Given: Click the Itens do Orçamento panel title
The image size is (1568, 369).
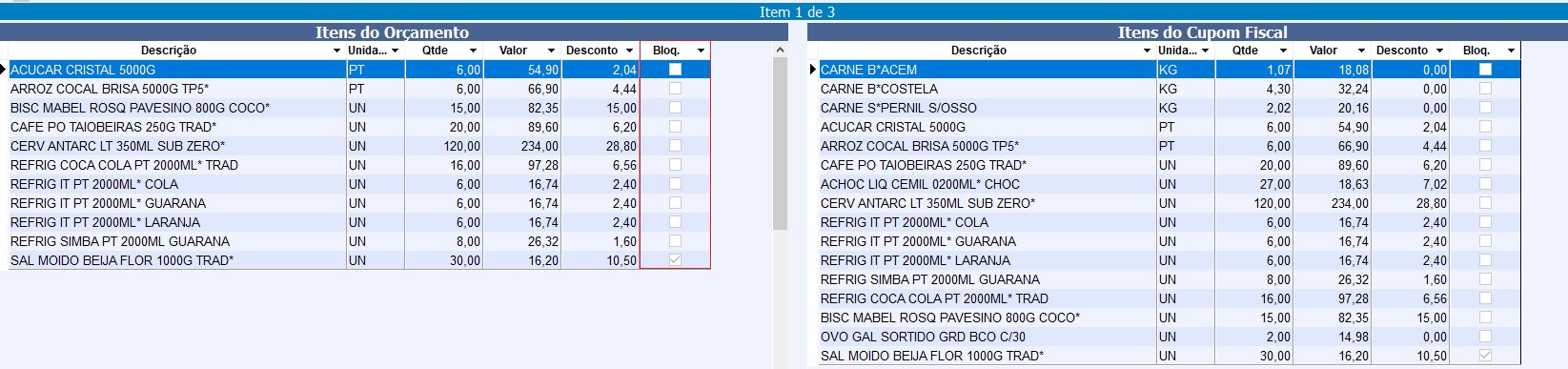Looking at the screenshot, I should pos(392,32).
